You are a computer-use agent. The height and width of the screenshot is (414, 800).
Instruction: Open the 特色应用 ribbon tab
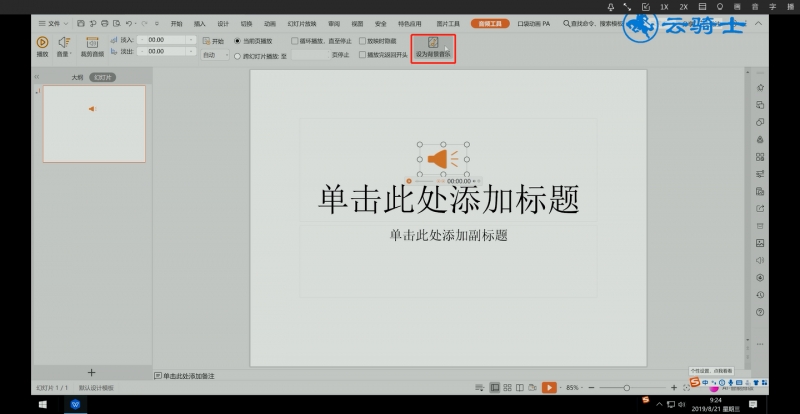(x=410, y=23)
